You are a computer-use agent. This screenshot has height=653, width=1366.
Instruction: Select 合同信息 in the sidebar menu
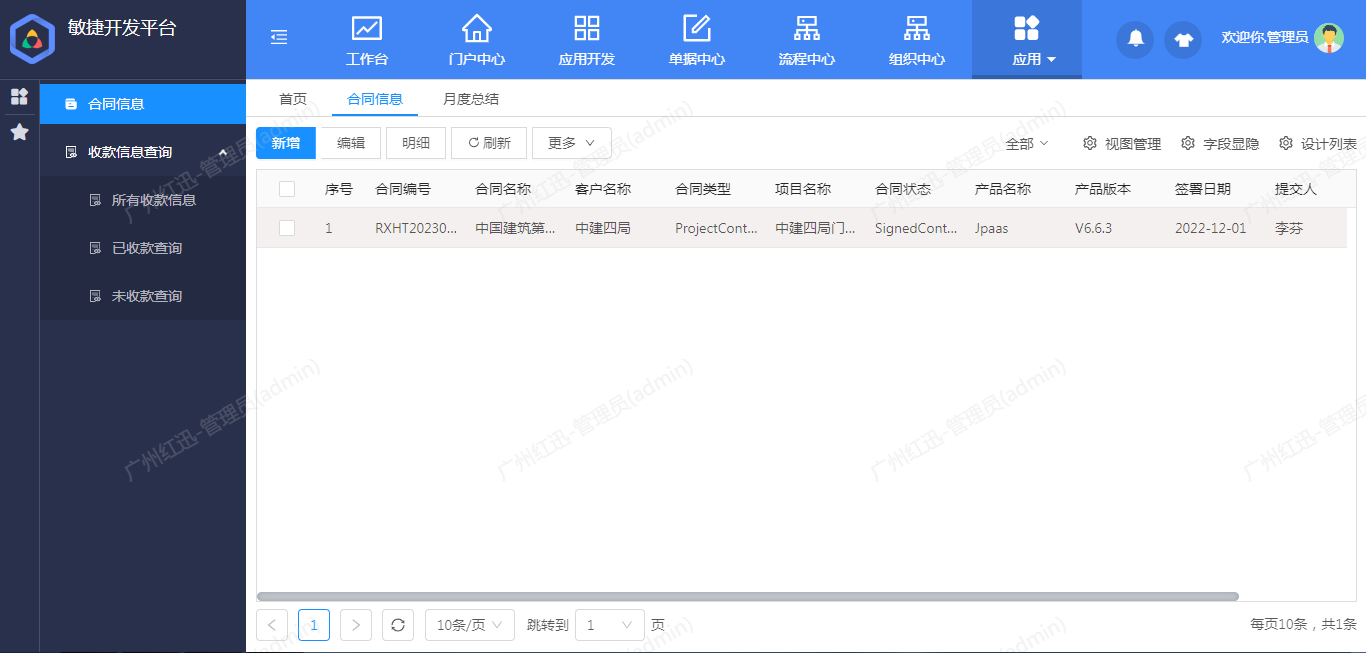click(143, 104)
